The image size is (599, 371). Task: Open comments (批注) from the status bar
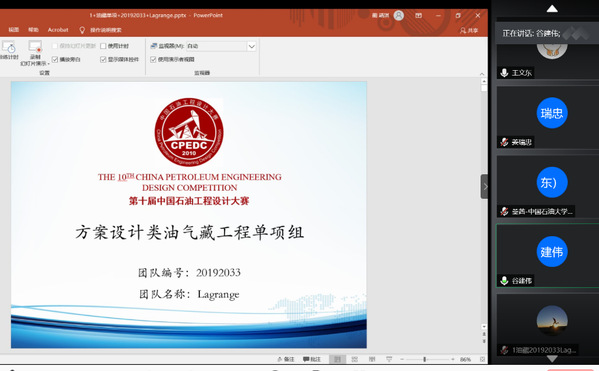(x=312, y=359)
